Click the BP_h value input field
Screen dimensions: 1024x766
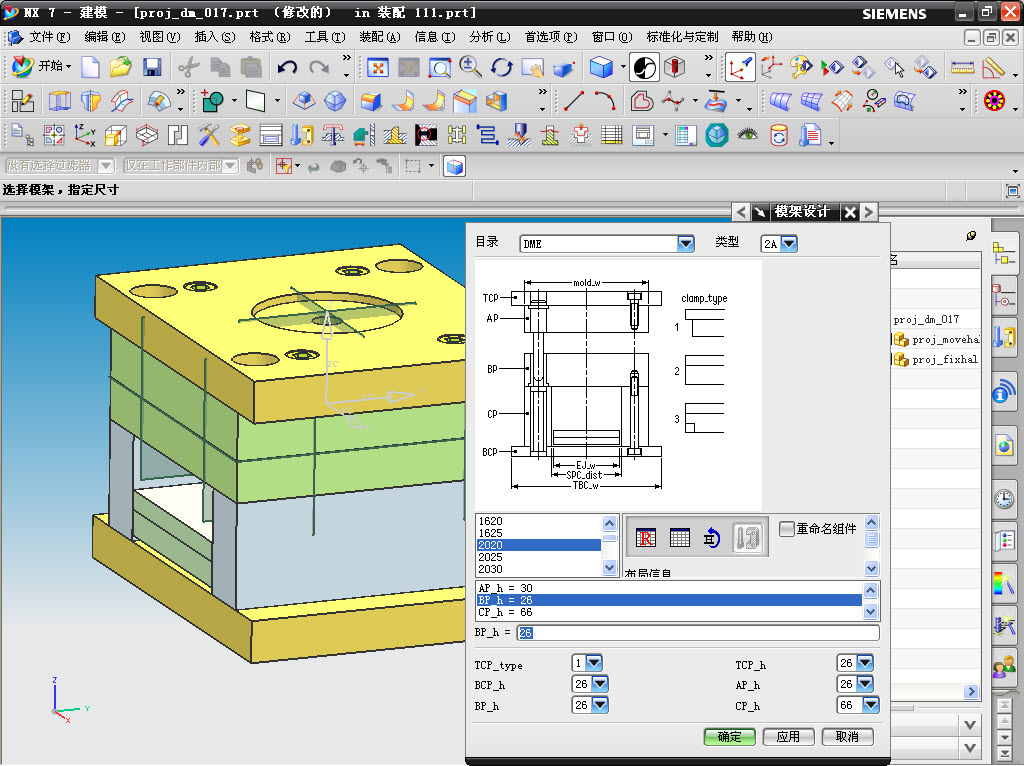coord(698,633)
